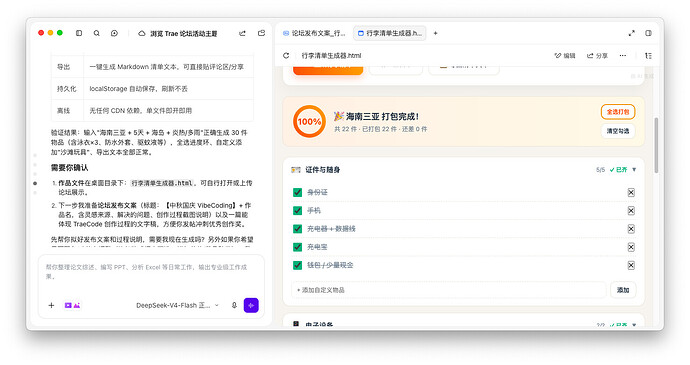
Task: Select the 行李清单生成器 tab
Action: (390, 33)
